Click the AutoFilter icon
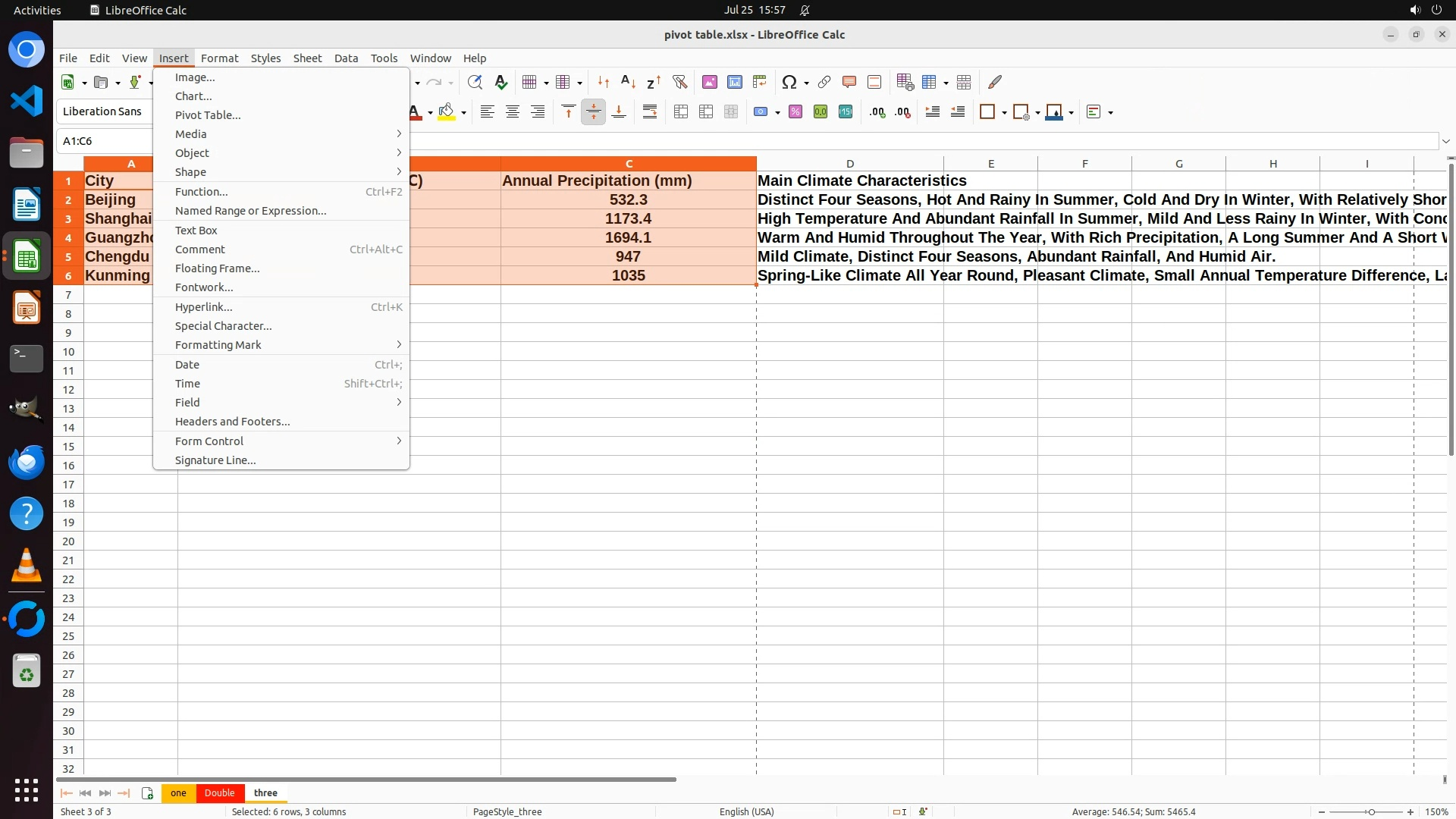Image resolution: width=1456 pixels, height=819 pixels. 679,82
